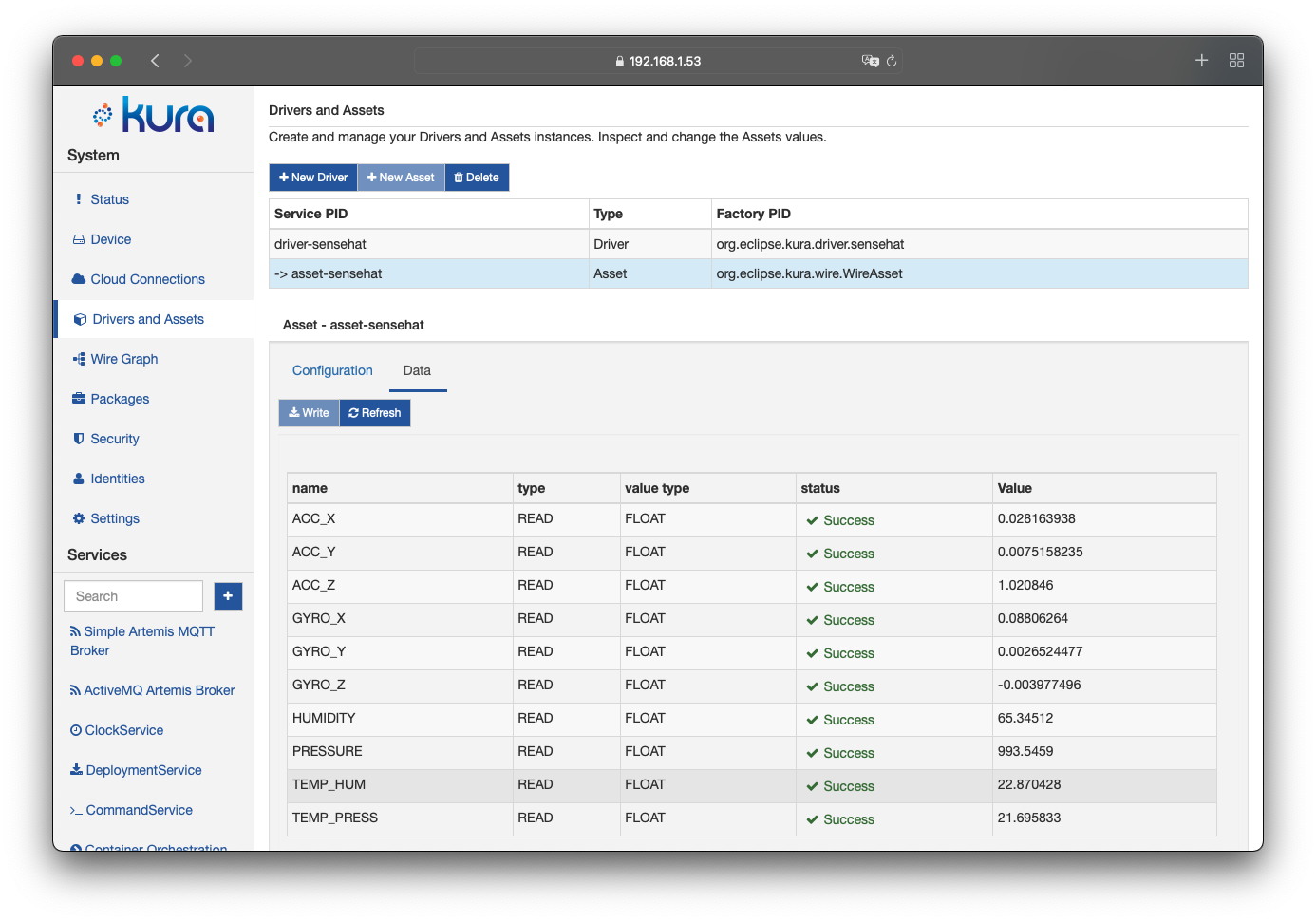This screenshot has height=921, width=1316.
Task: Click the Packages briefcase icon
Action: (x=79, y=399)
